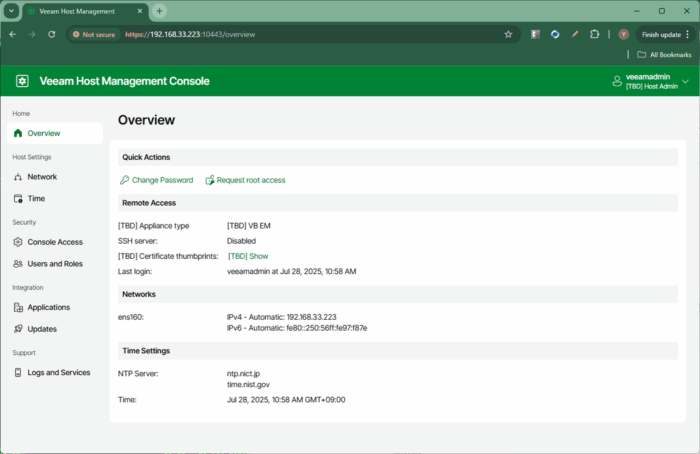Image resolution: width=700 pixels, height=454 pixels.
Task: Click the Users and Roles people icon
Action: point(18,264)
